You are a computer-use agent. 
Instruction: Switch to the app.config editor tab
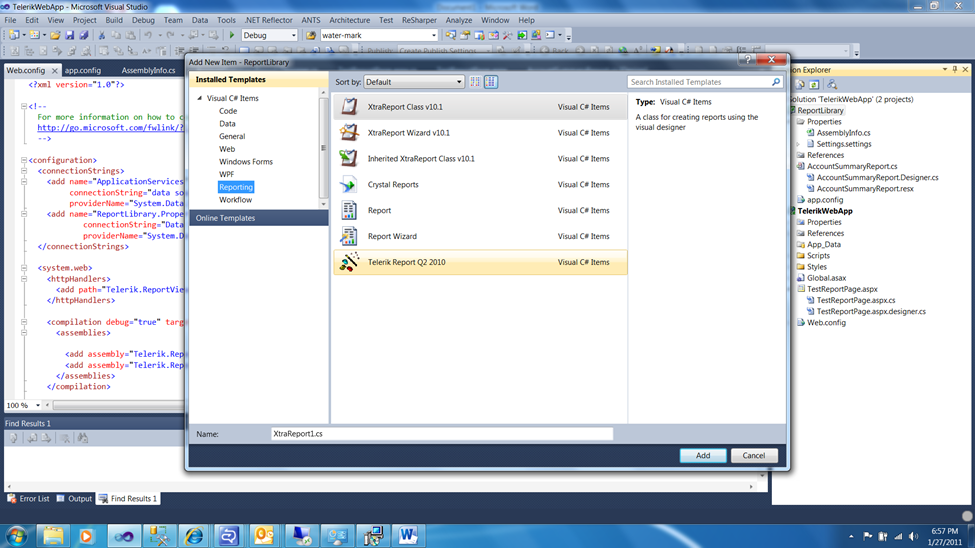click(83, 70)
